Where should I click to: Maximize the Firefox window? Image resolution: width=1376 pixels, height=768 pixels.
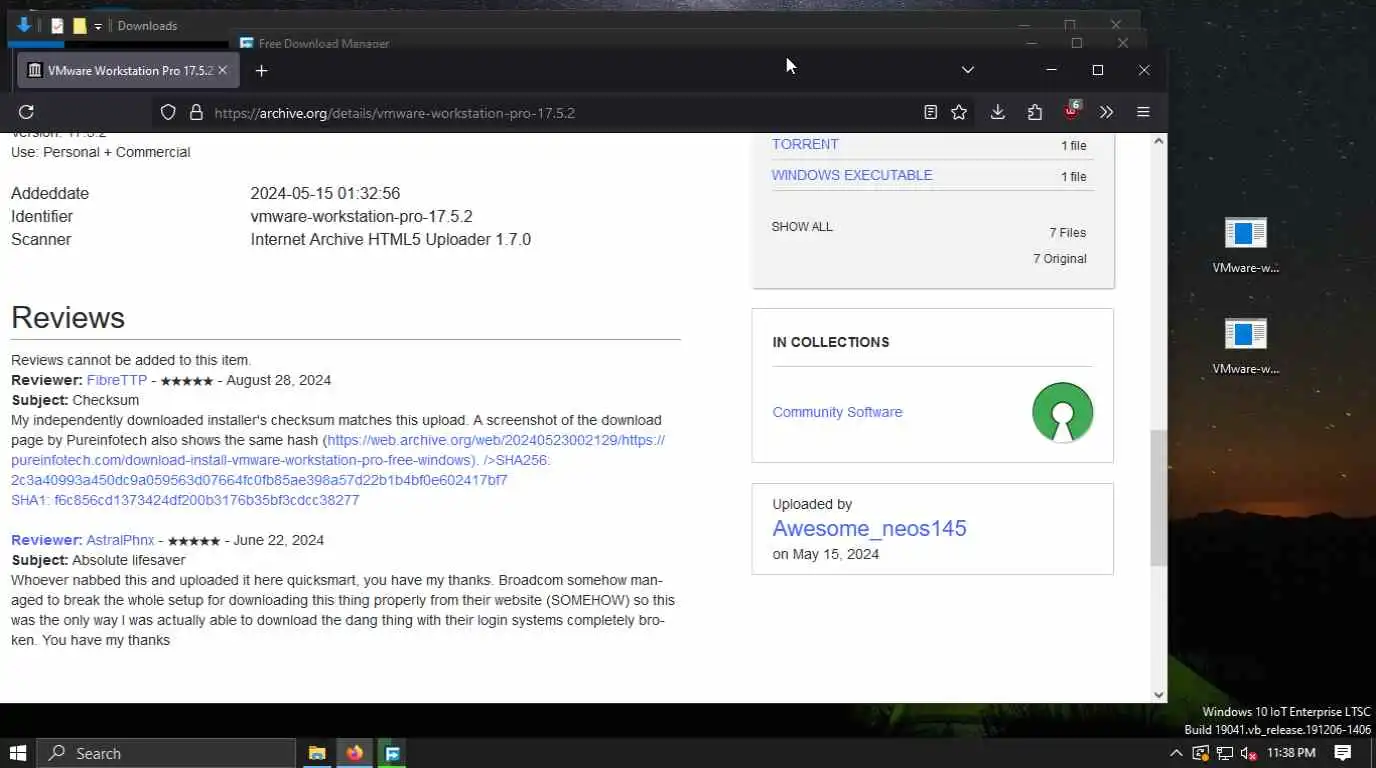pyautogui.click(x=1097, y=70)
